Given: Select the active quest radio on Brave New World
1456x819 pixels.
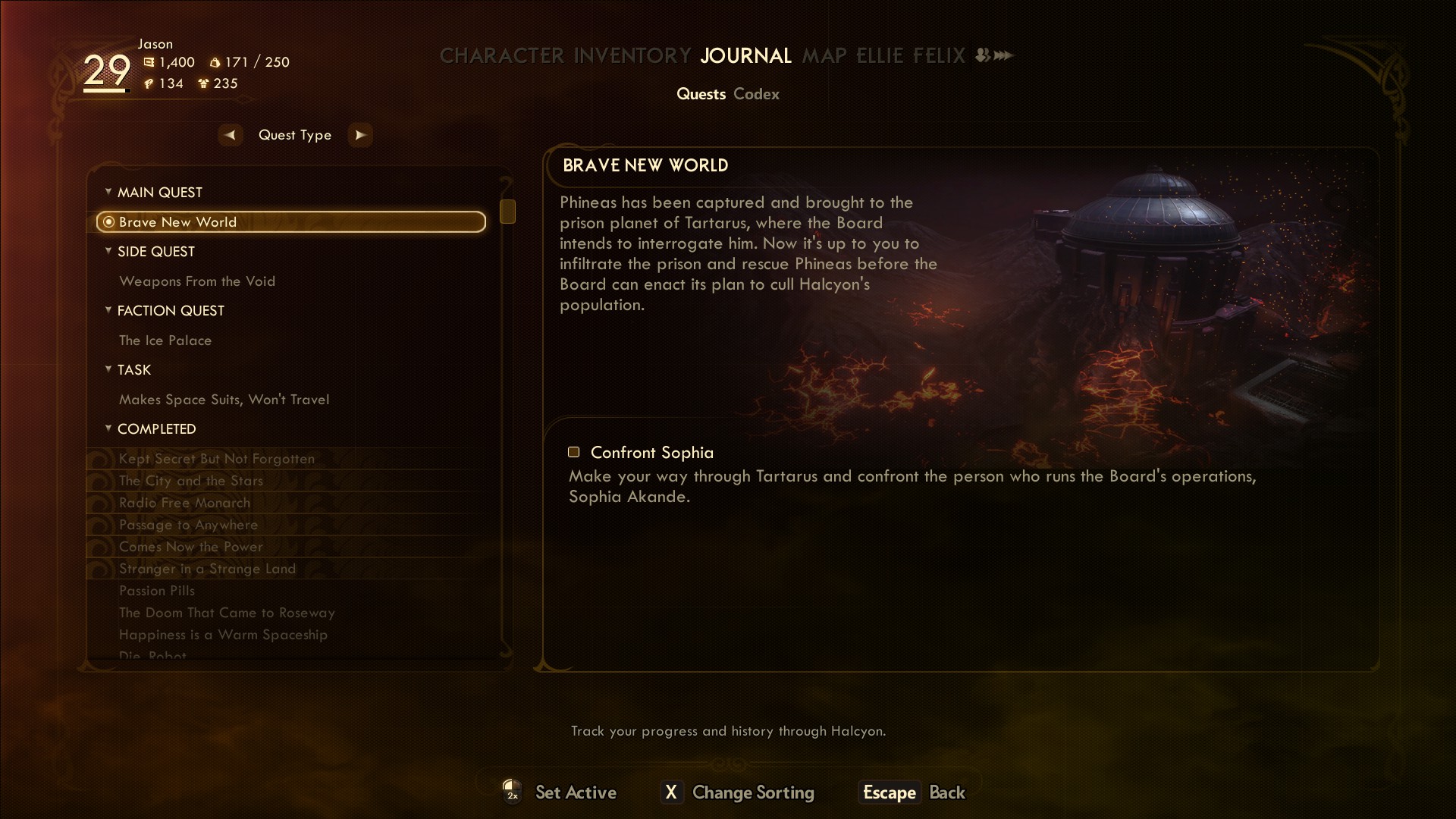Looking at the screenshot, I should [109, 222].
